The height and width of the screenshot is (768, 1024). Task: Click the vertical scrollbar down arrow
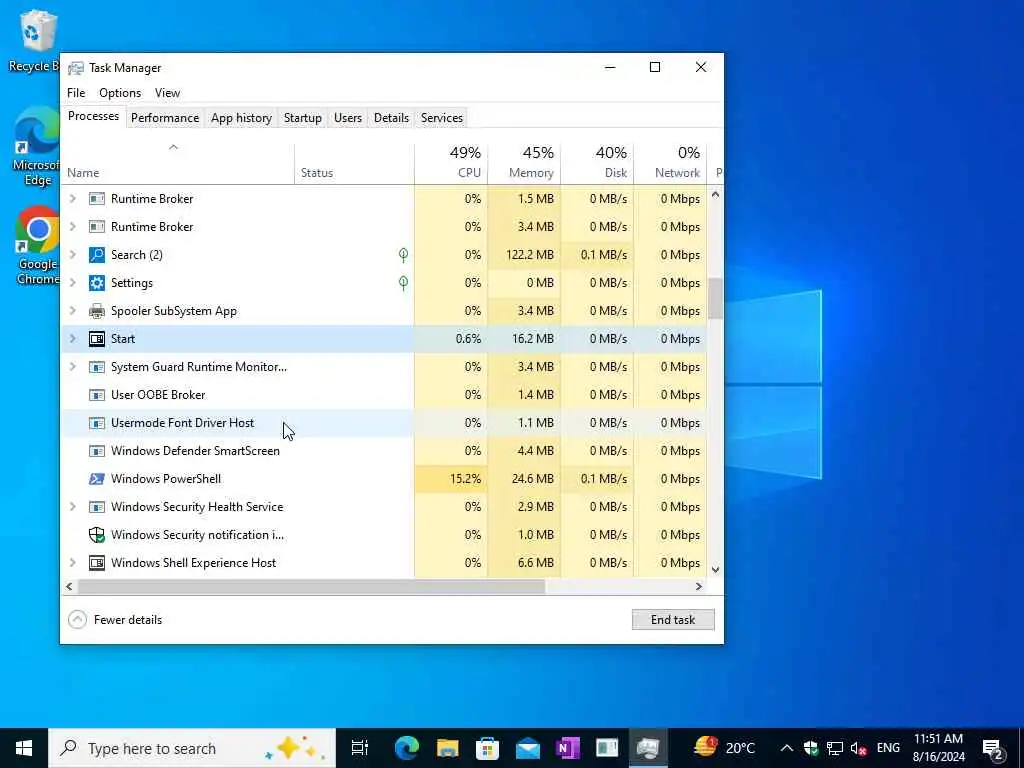pos(716,570)
